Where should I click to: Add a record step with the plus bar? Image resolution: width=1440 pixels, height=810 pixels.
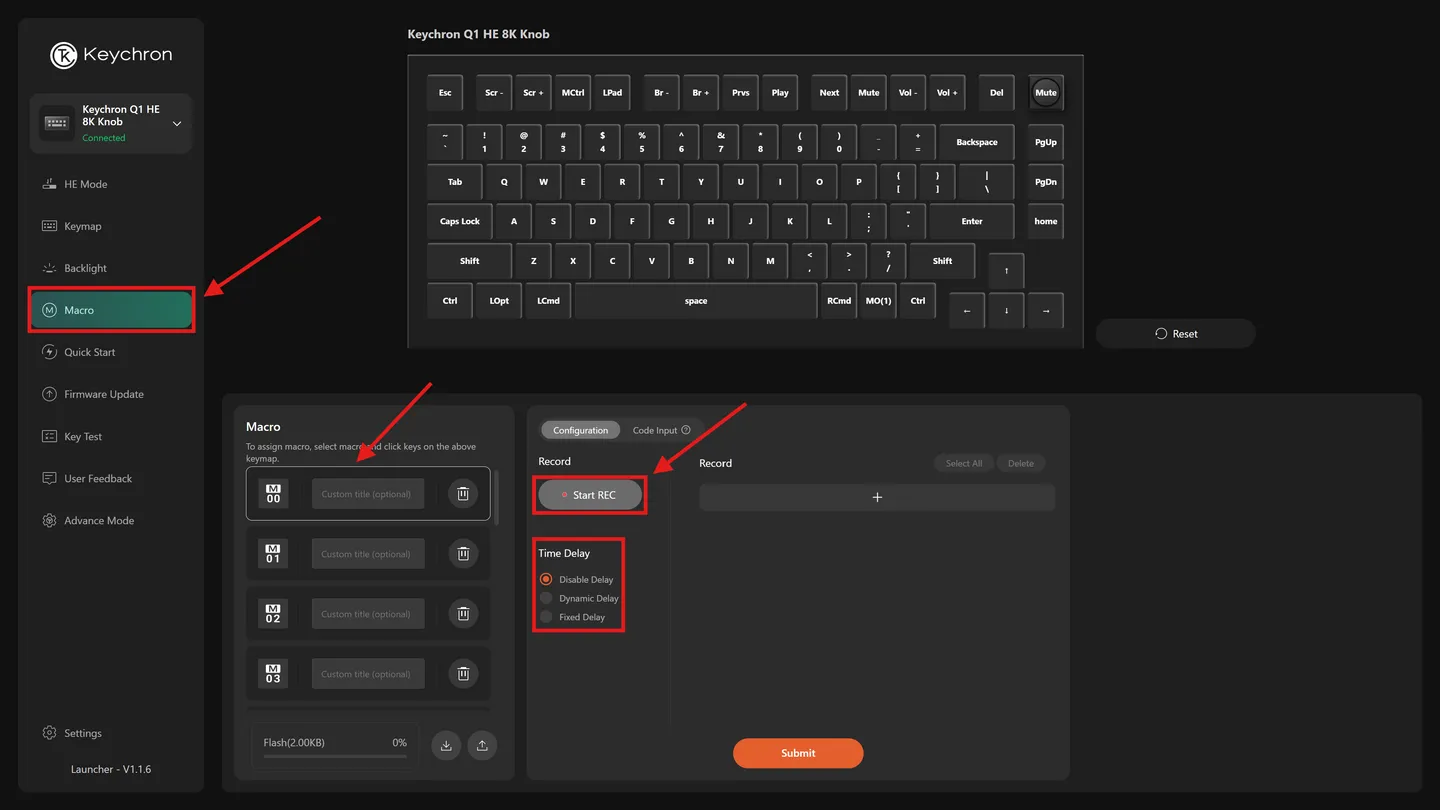coord(877,497)
